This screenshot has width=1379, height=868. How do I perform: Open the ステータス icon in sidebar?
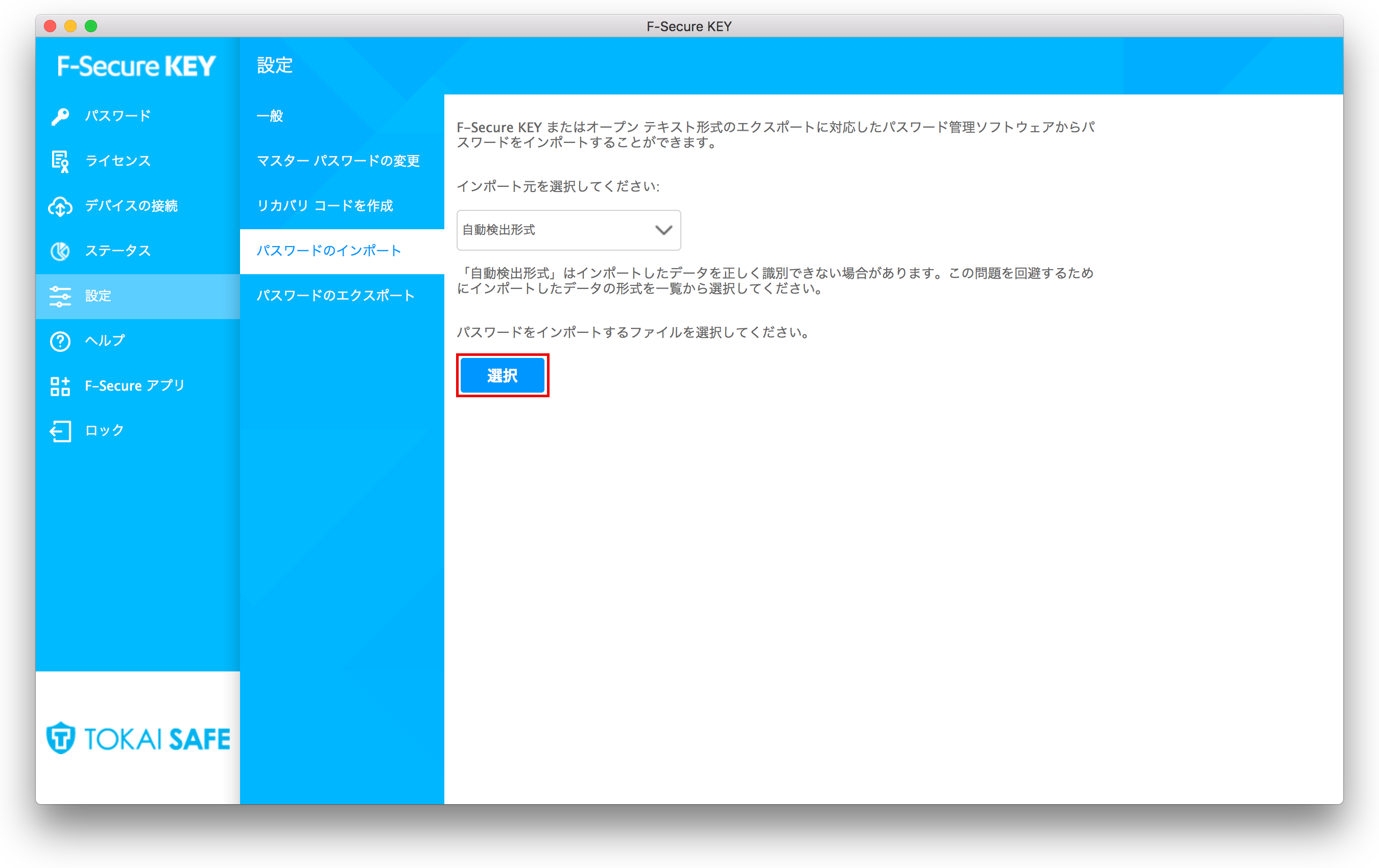pos(60,251)
